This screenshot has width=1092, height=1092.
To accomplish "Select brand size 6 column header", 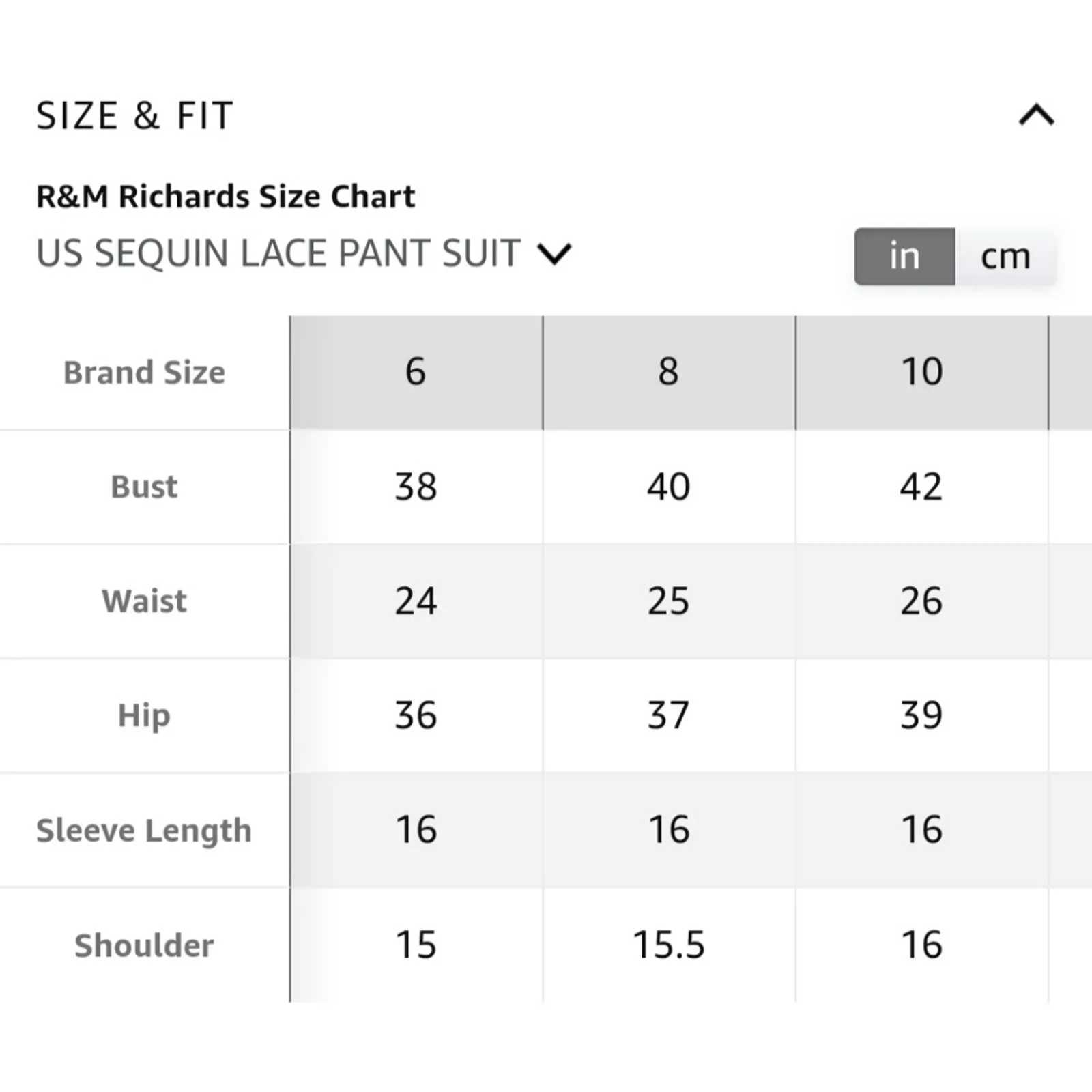I will pyautogui.click(x=416, y=373).
